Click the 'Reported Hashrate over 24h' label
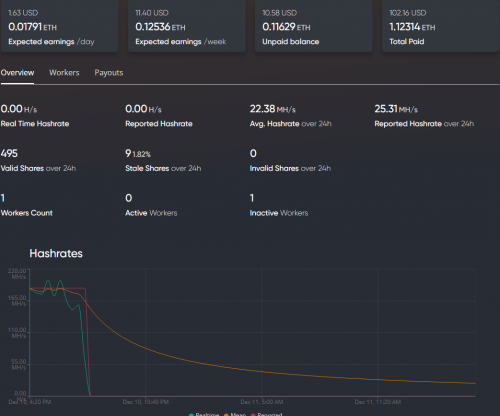 (x=424, y=124)
